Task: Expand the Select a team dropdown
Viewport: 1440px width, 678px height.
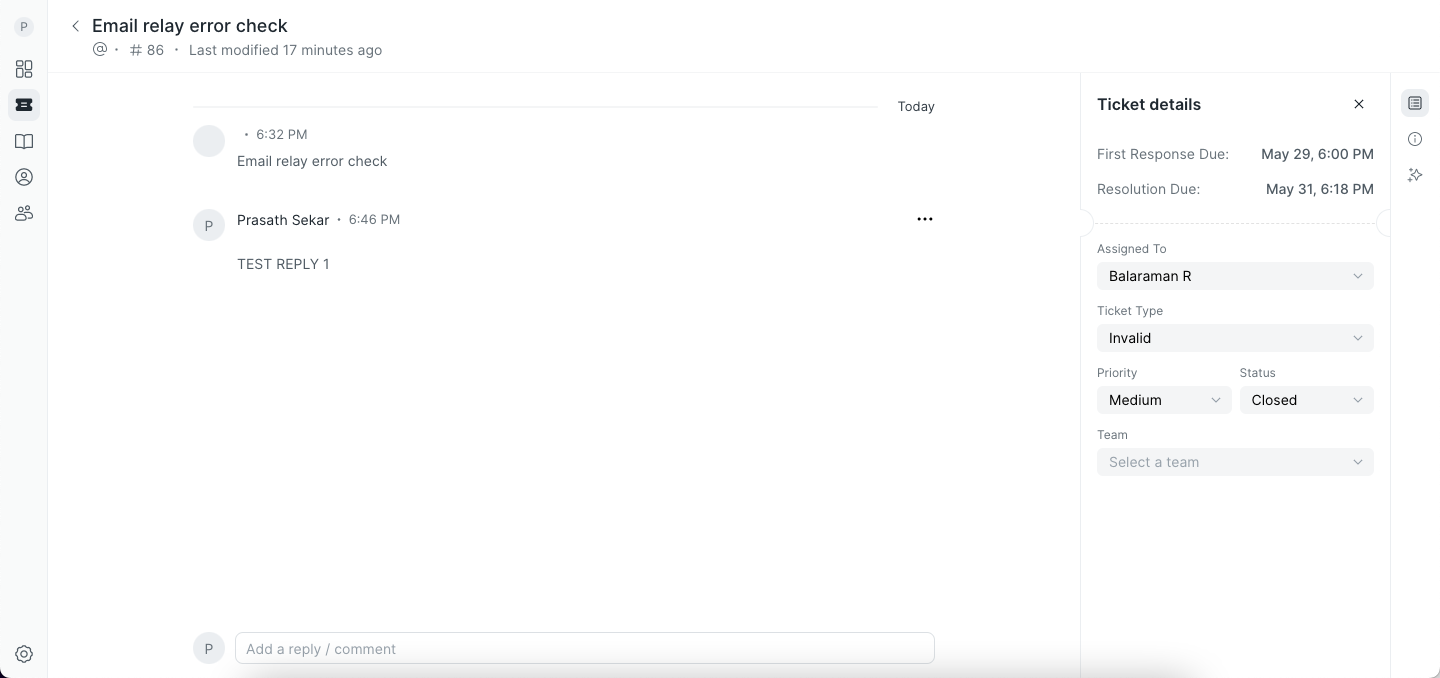Action: coord(1235,462)
